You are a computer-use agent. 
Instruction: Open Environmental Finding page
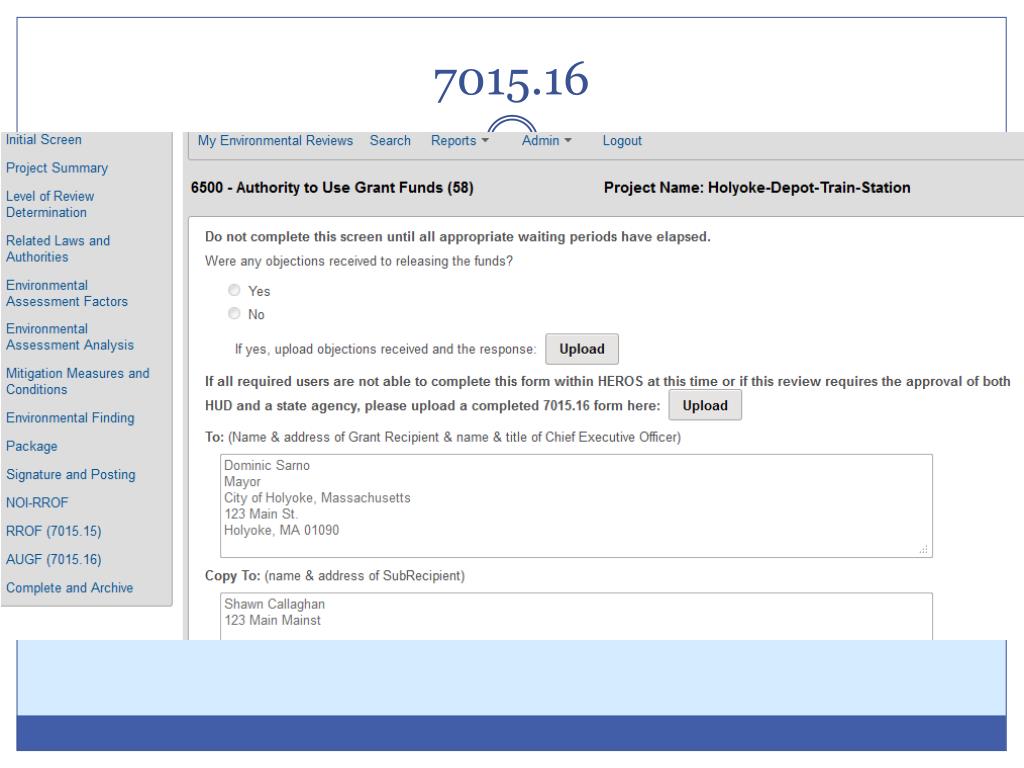(70, 418)
